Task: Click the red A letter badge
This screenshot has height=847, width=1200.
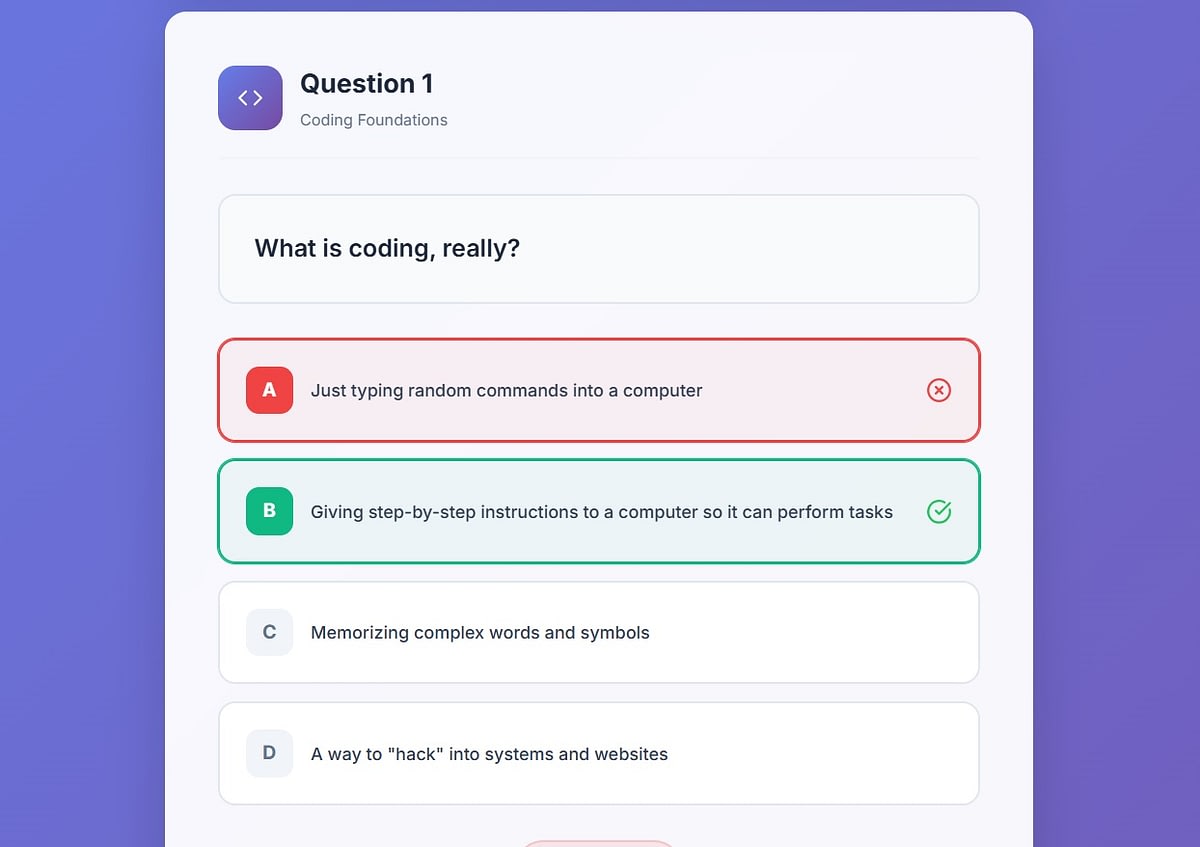Action: 269,390
